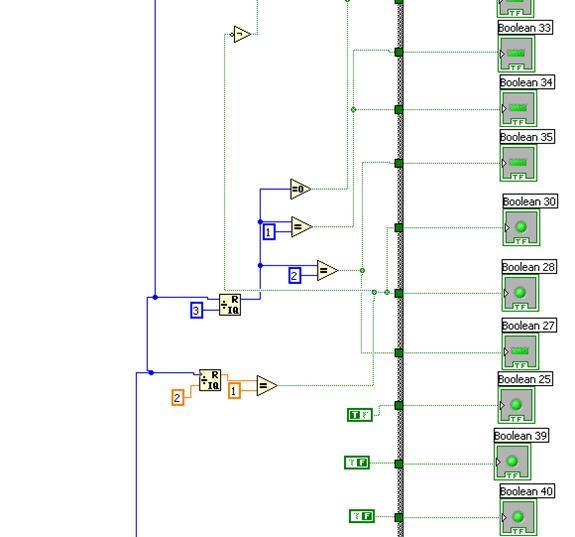The height and width of the screenshot is (537, 575).
Task: Select the Boolean 28 label
Action: [529, 267]
